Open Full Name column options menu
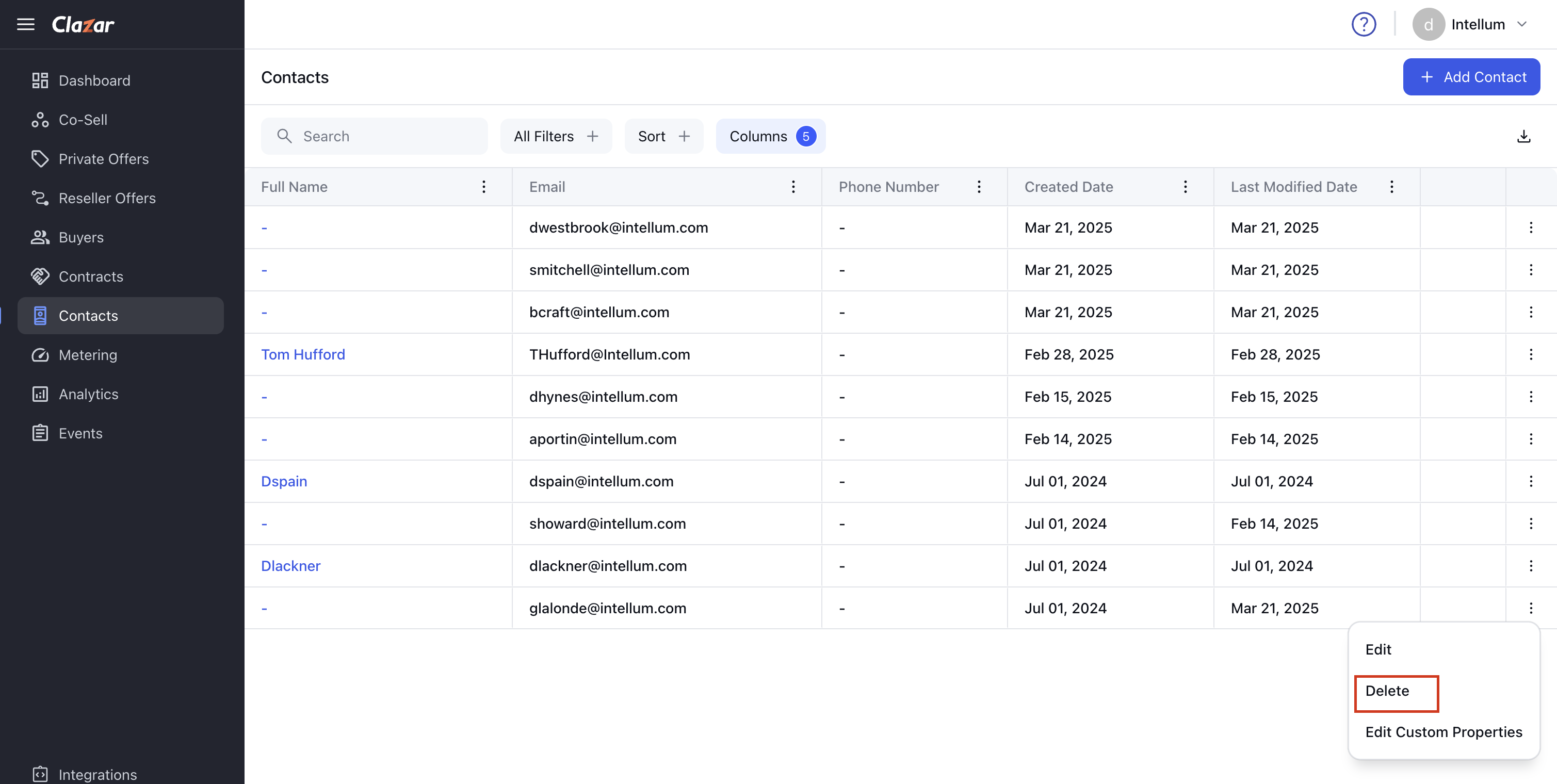This screenshot has width=1557, height=784. [x=483, y=187]
